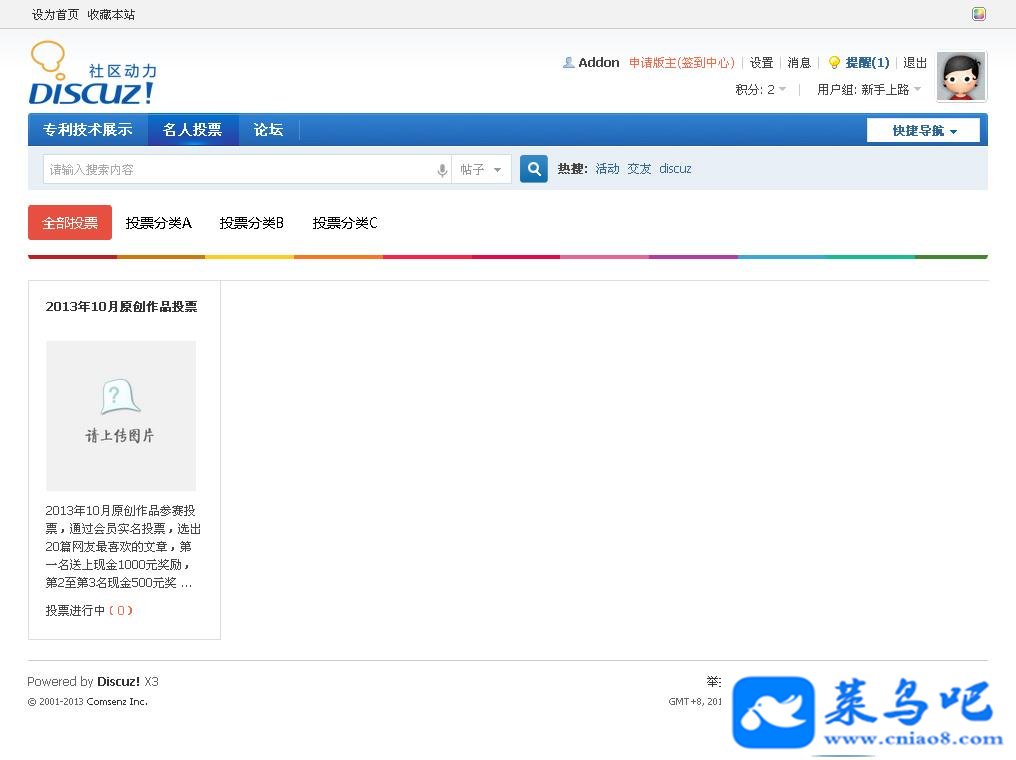Expand the 用户组: 新手上路 dropdown
The image size is (1016, 760).
868,89
